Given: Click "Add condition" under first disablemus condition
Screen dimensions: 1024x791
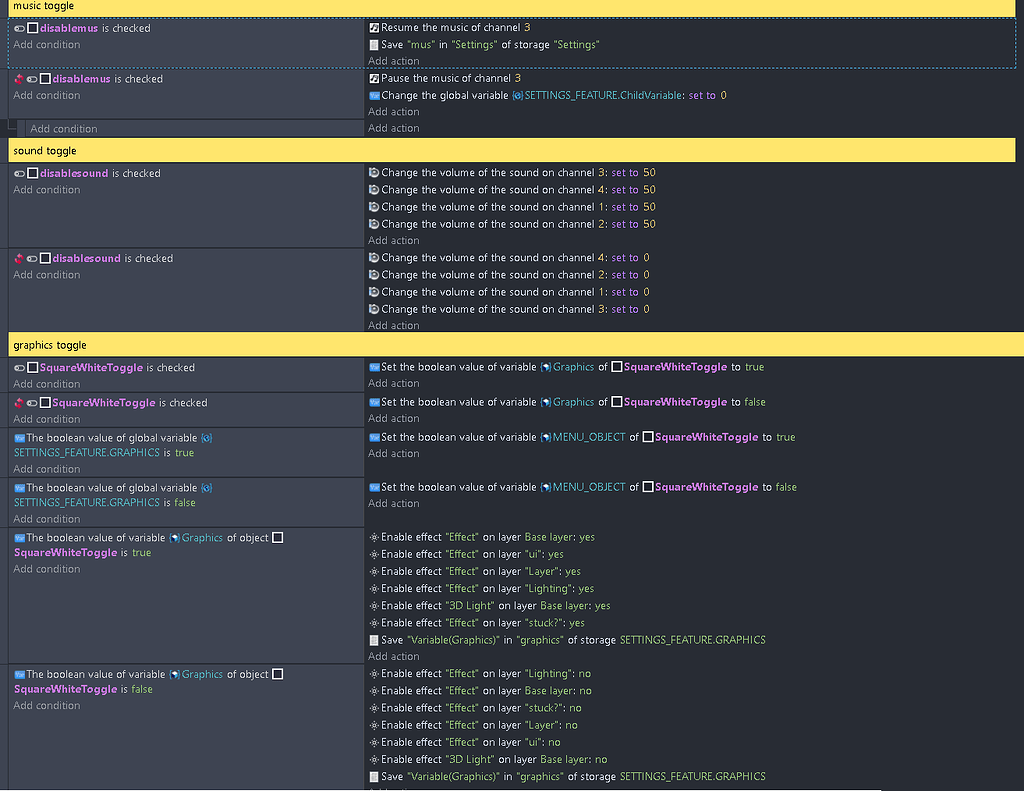Looking at the screenshot, I should coord(47,45).
